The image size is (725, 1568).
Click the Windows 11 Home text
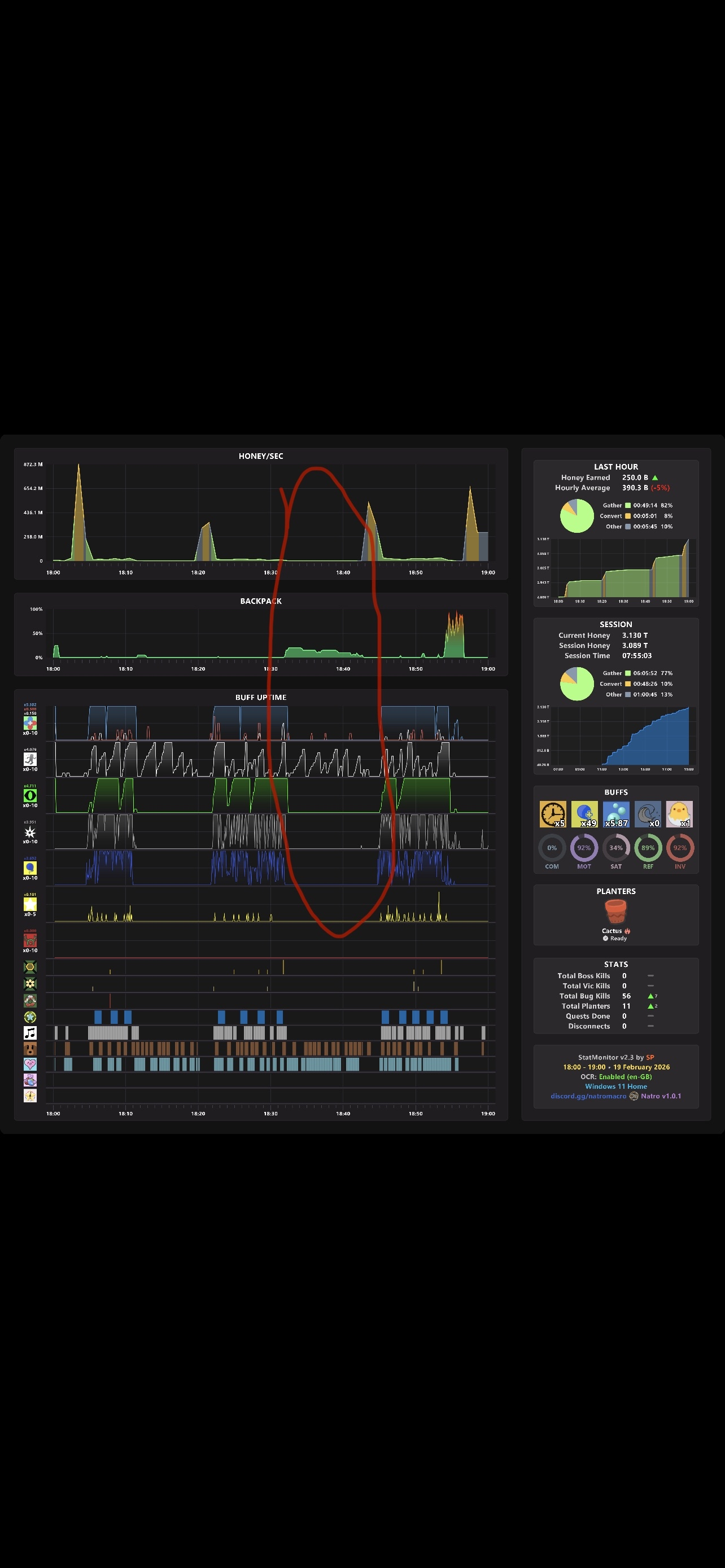click(x=616, y=1086)
